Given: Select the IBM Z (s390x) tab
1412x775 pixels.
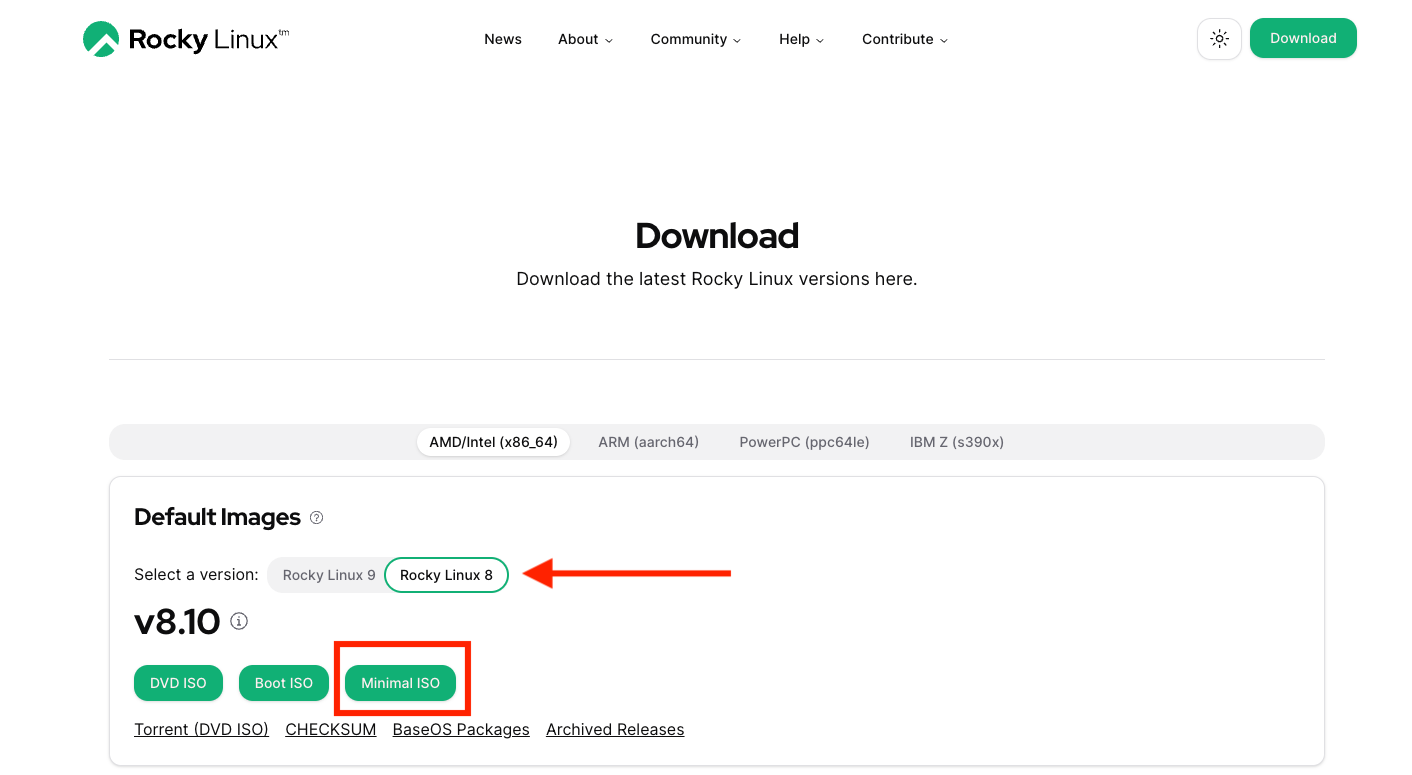Looking at the screenshot, I should coord(956,442).
